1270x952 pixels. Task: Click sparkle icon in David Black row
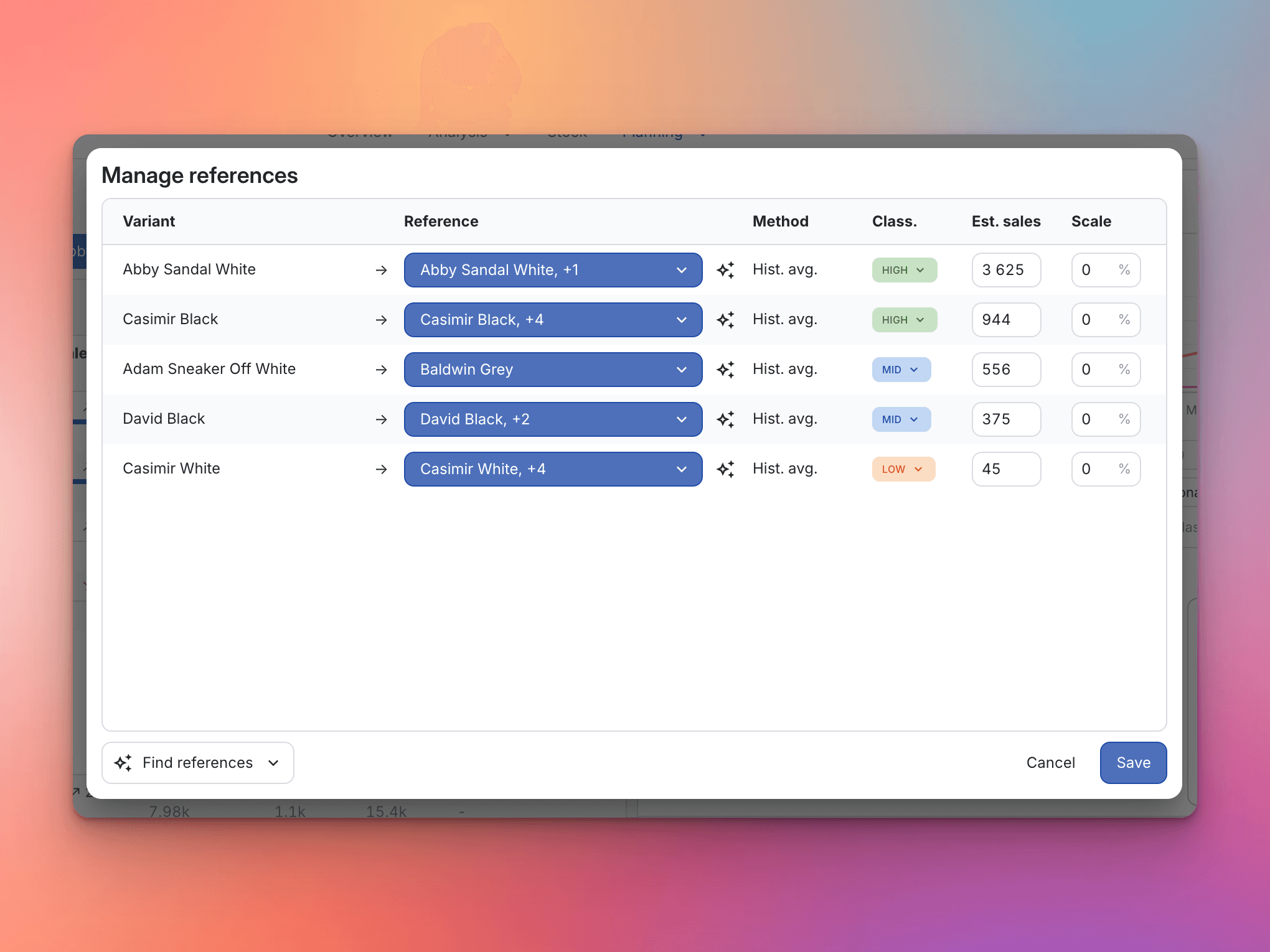(725, 419)
